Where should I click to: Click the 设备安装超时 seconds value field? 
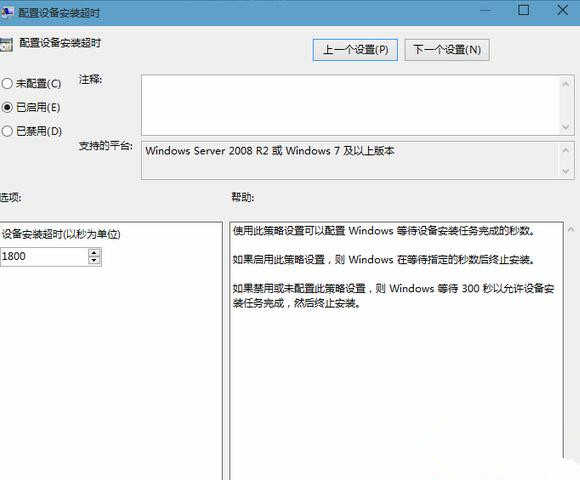click(44, 256)
